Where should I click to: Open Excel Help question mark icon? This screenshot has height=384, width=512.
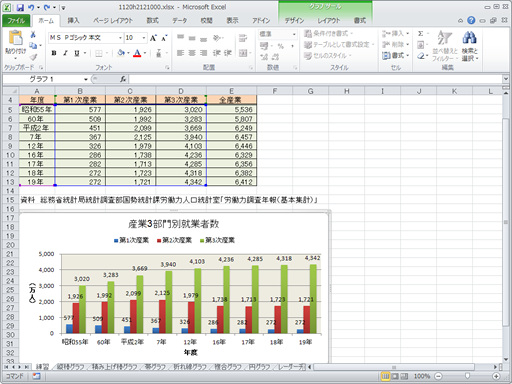[471, 20]
